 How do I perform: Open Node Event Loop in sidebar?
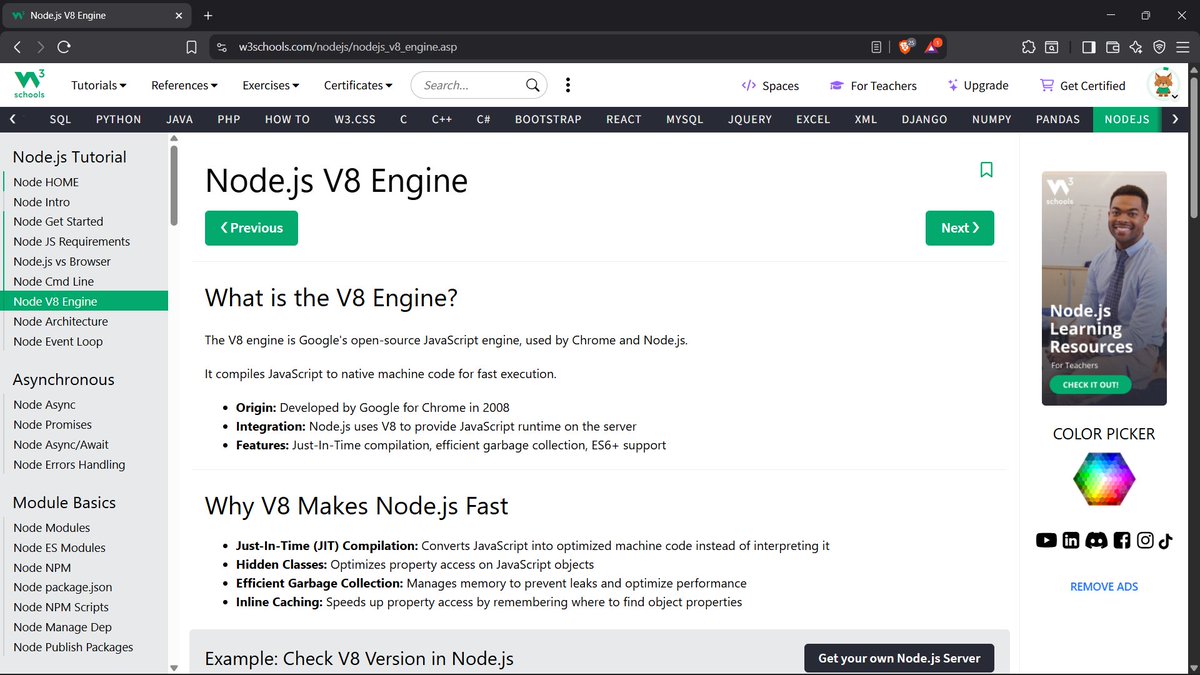pos(58,341)
